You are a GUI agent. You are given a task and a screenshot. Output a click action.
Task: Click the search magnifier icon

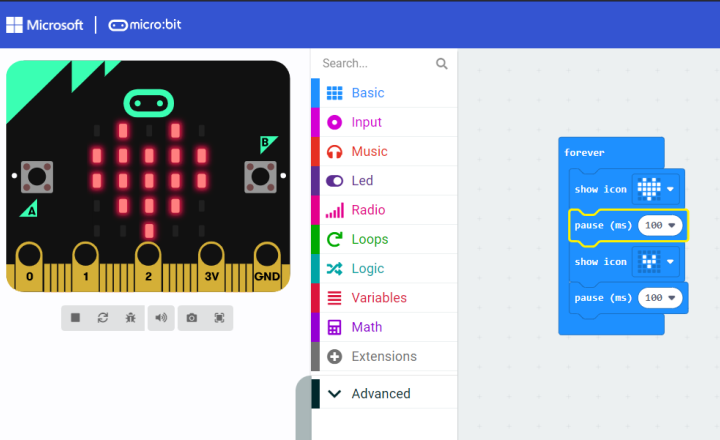442,63
